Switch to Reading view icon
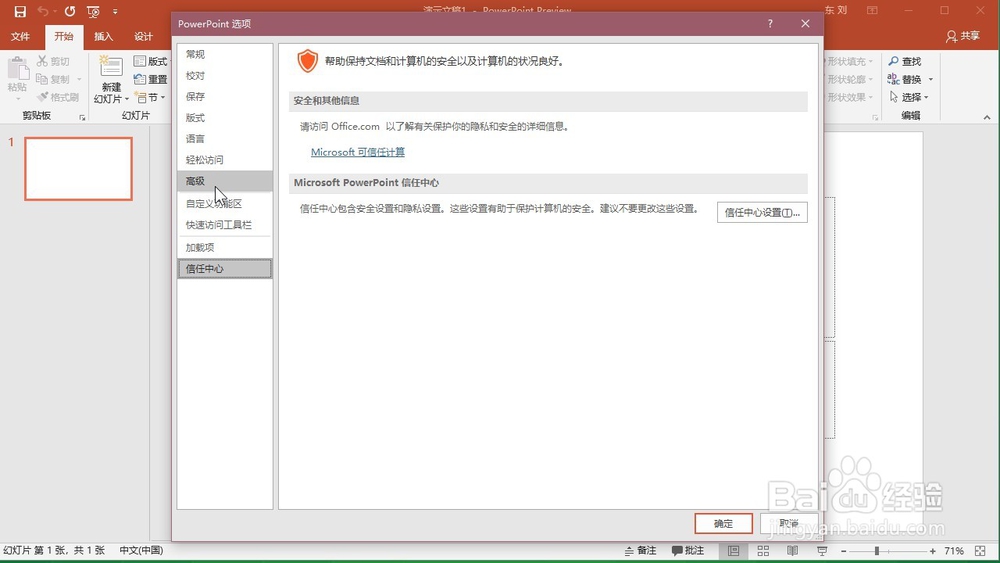The image size is (1000, 563). [x=792, y=550]
